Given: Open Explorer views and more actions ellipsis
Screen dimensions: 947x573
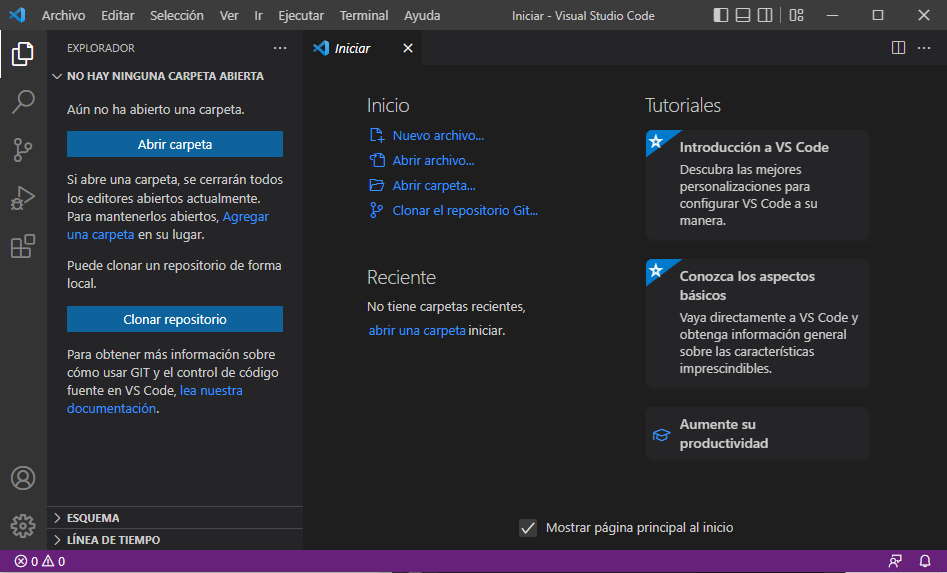Looking at the screenshot, I should click(280, 48).
